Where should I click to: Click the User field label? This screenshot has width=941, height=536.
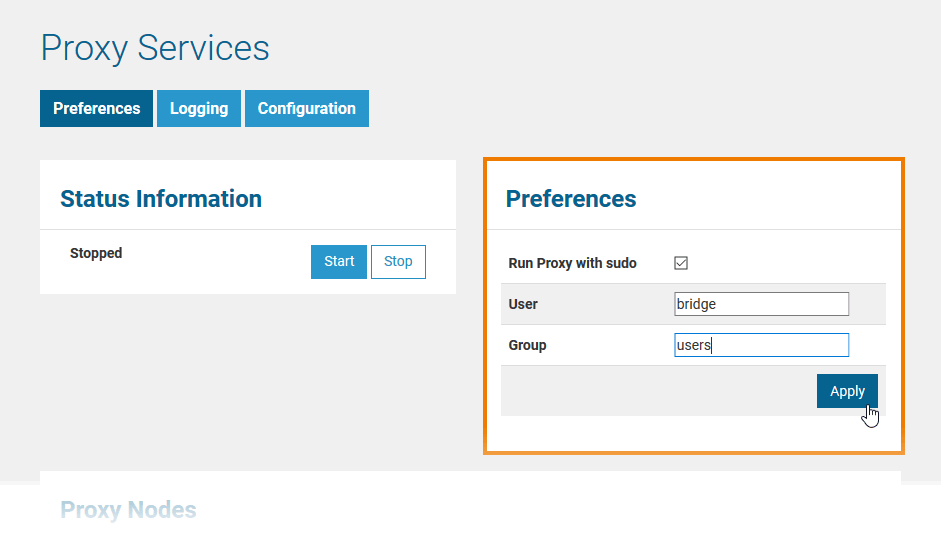click(523, 304)
